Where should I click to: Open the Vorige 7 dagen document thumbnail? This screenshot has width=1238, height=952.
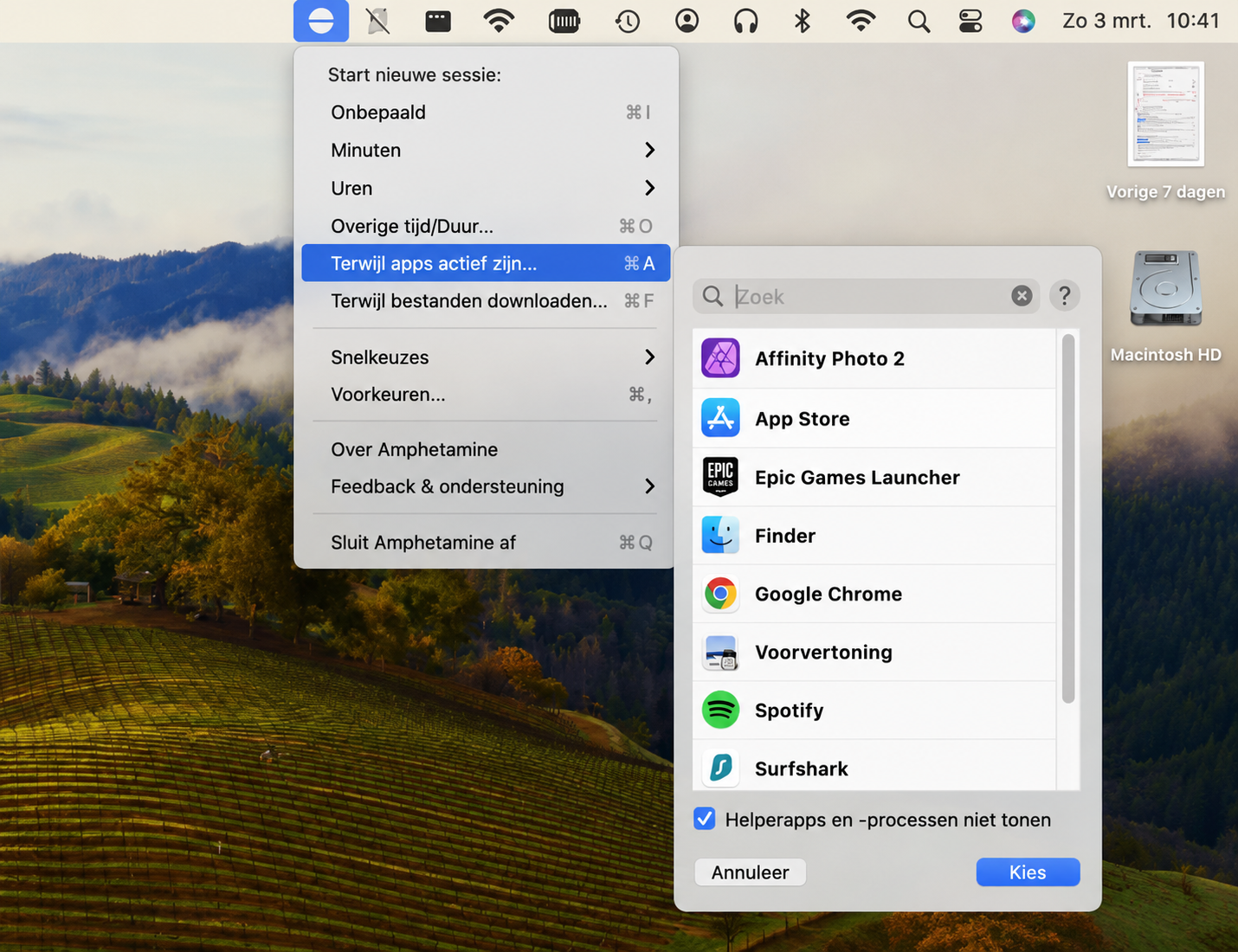point(1165,114)
